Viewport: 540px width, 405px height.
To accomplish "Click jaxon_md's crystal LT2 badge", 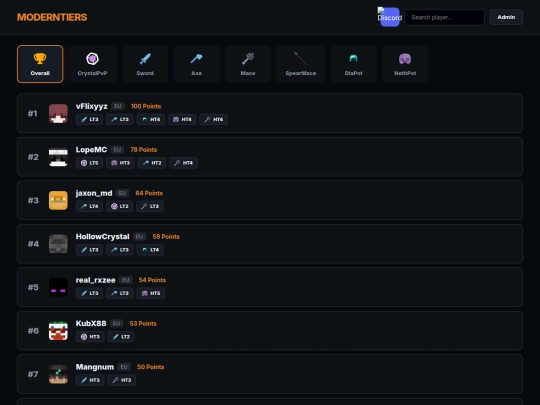I will 120,206.
